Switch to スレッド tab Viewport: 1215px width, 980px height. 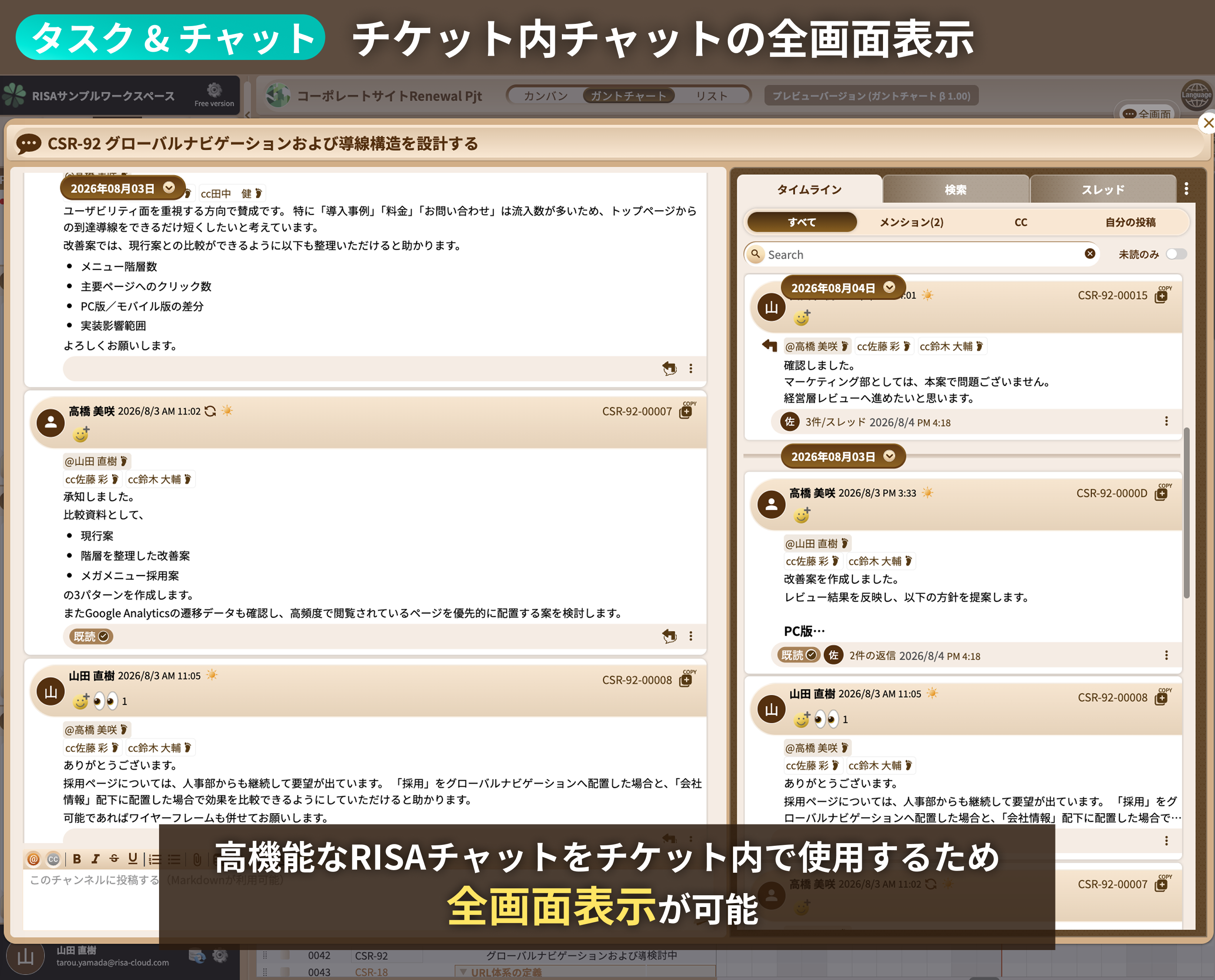1103,189
